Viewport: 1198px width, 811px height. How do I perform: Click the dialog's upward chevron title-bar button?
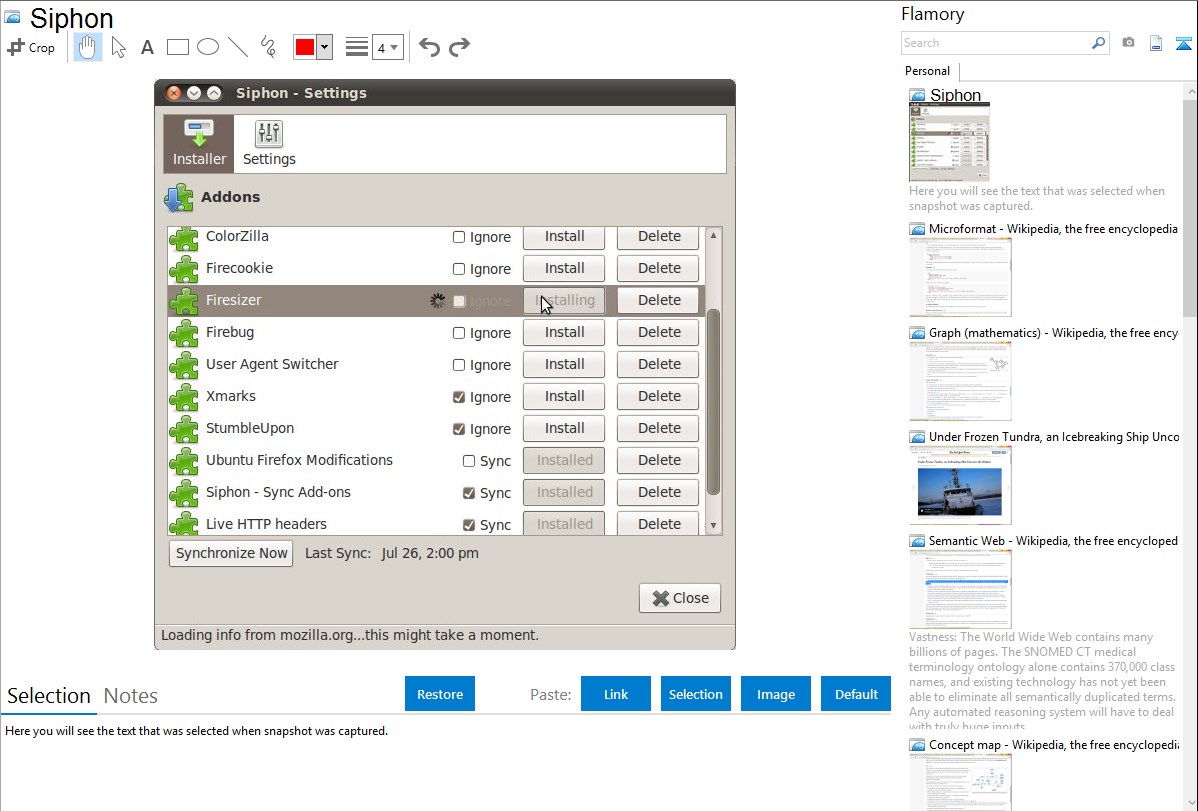click(x=214, y=92)
